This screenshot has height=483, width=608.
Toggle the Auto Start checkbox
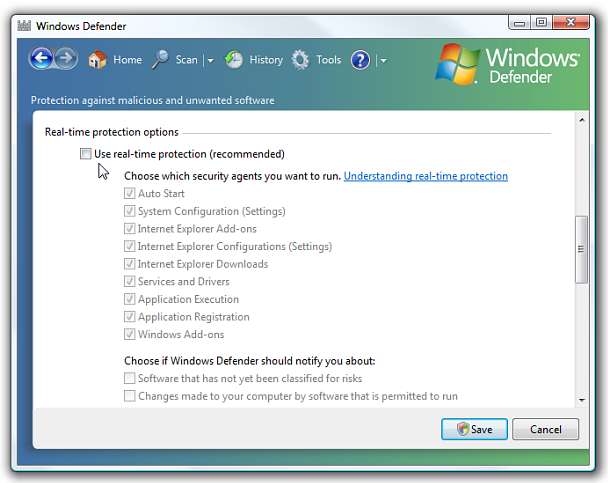(x=130, y=193)
